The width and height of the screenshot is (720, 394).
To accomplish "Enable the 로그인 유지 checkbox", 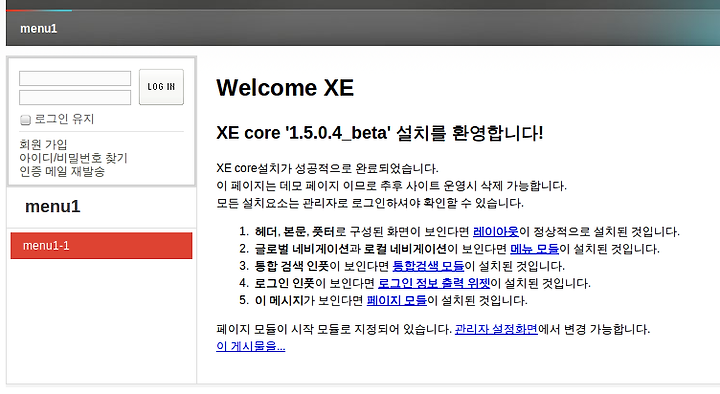I will click(25, 120).
